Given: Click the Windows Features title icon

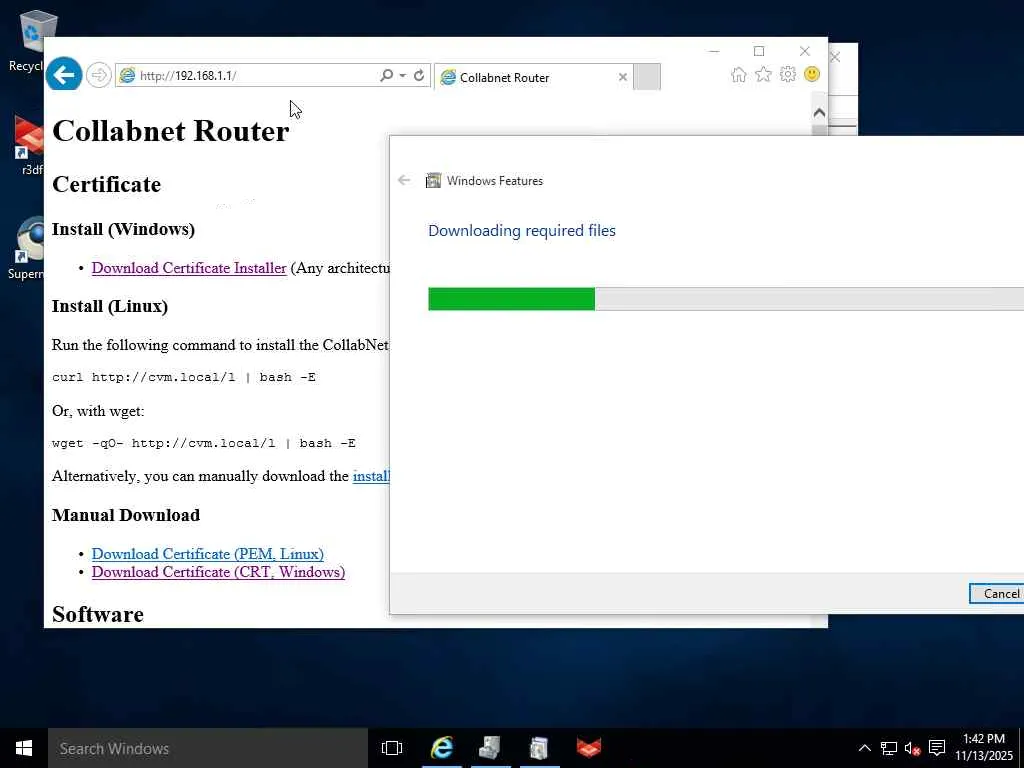Looking at the screenshot, I should pyautogui.click(x=433, y=180).
